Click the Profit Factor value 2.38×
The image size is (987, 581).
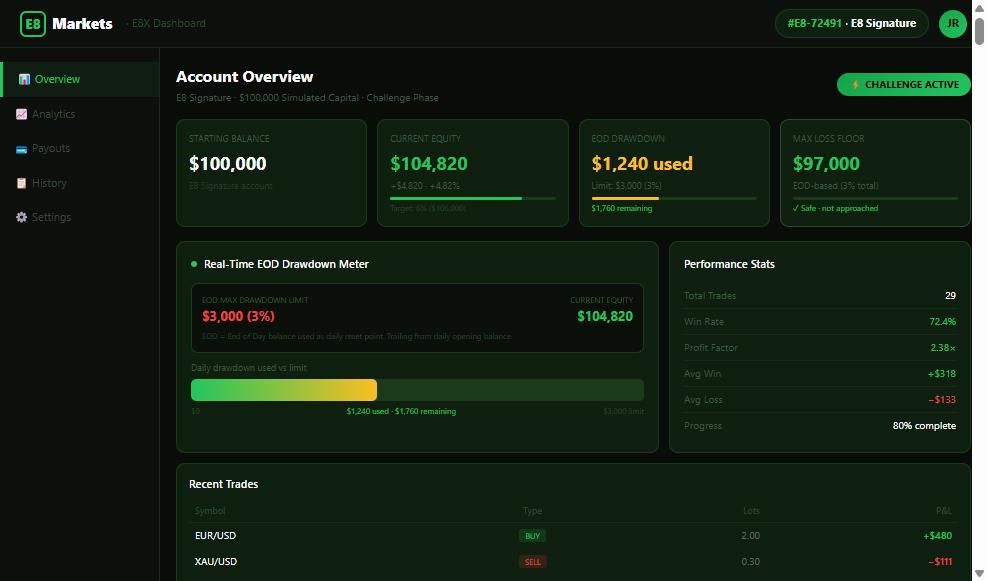(x=943, y=347)
